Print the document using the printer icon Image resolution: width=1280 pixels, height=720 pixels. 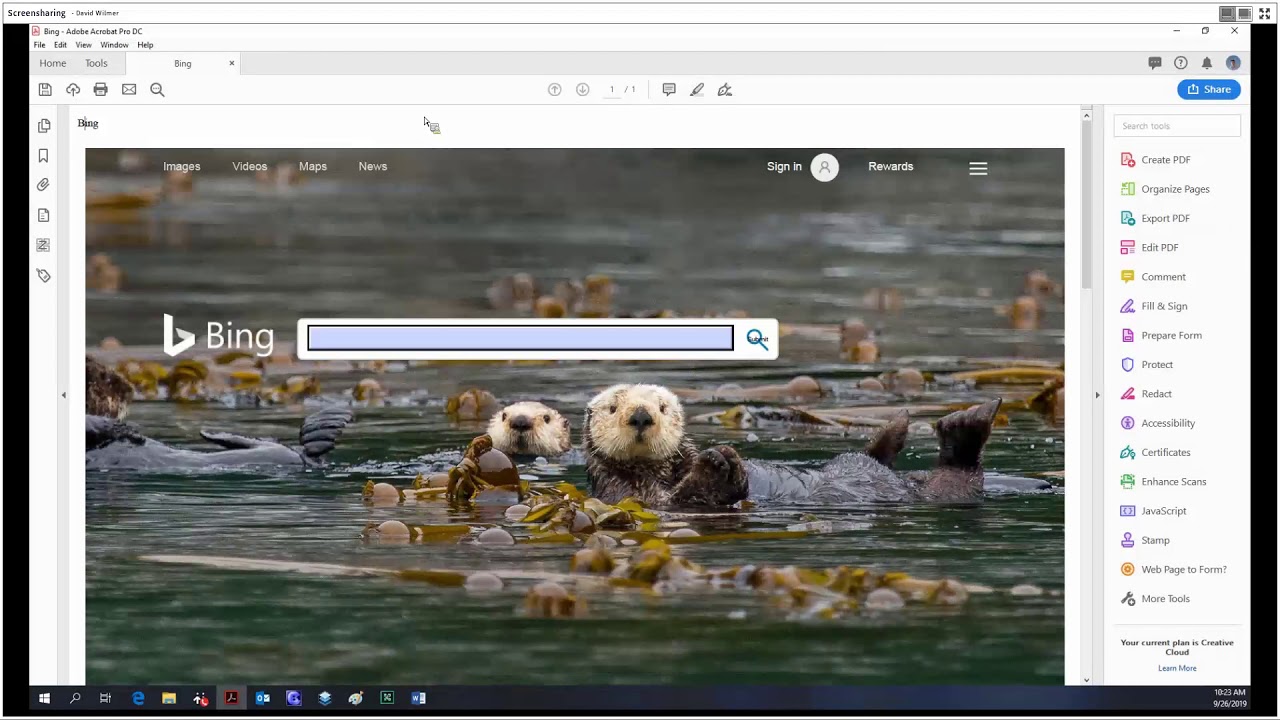(x=101, y=89)
